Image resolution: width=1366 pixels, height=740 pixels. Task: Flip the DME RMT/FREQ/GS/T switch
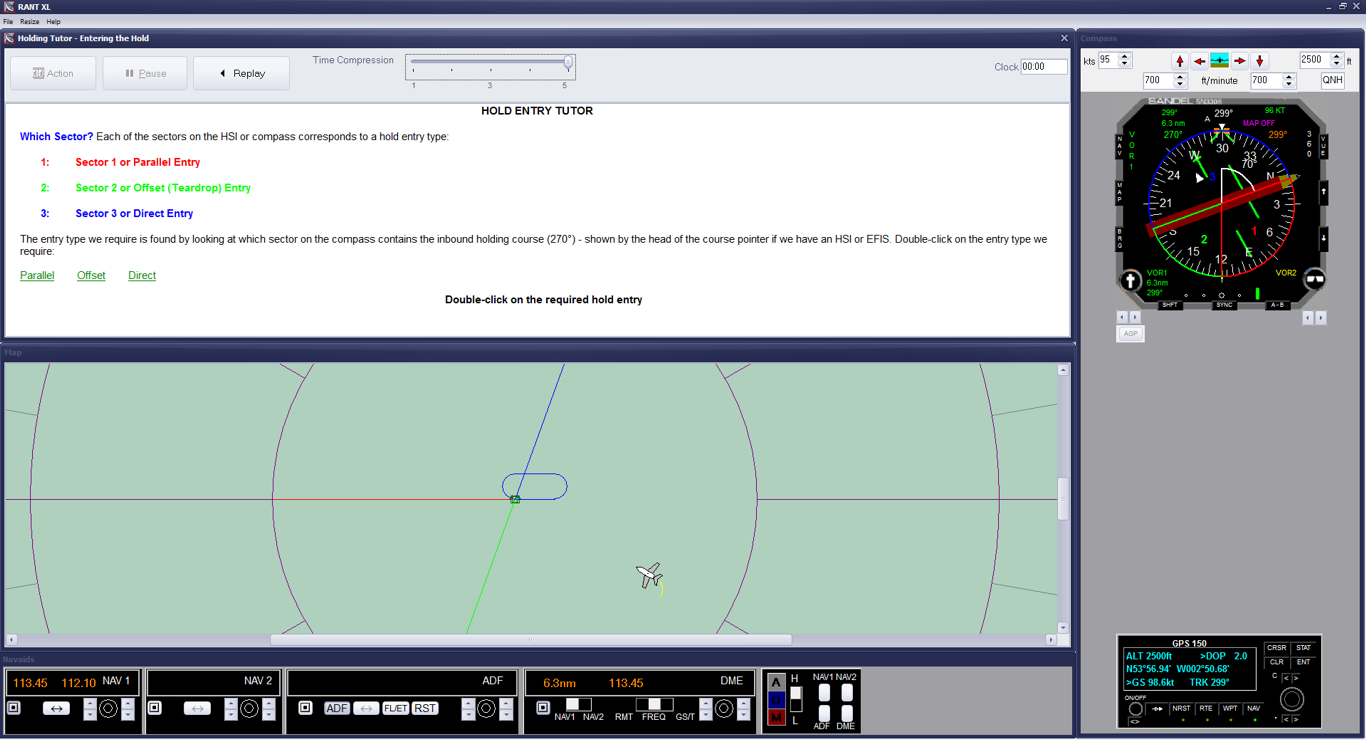[654, 704]
